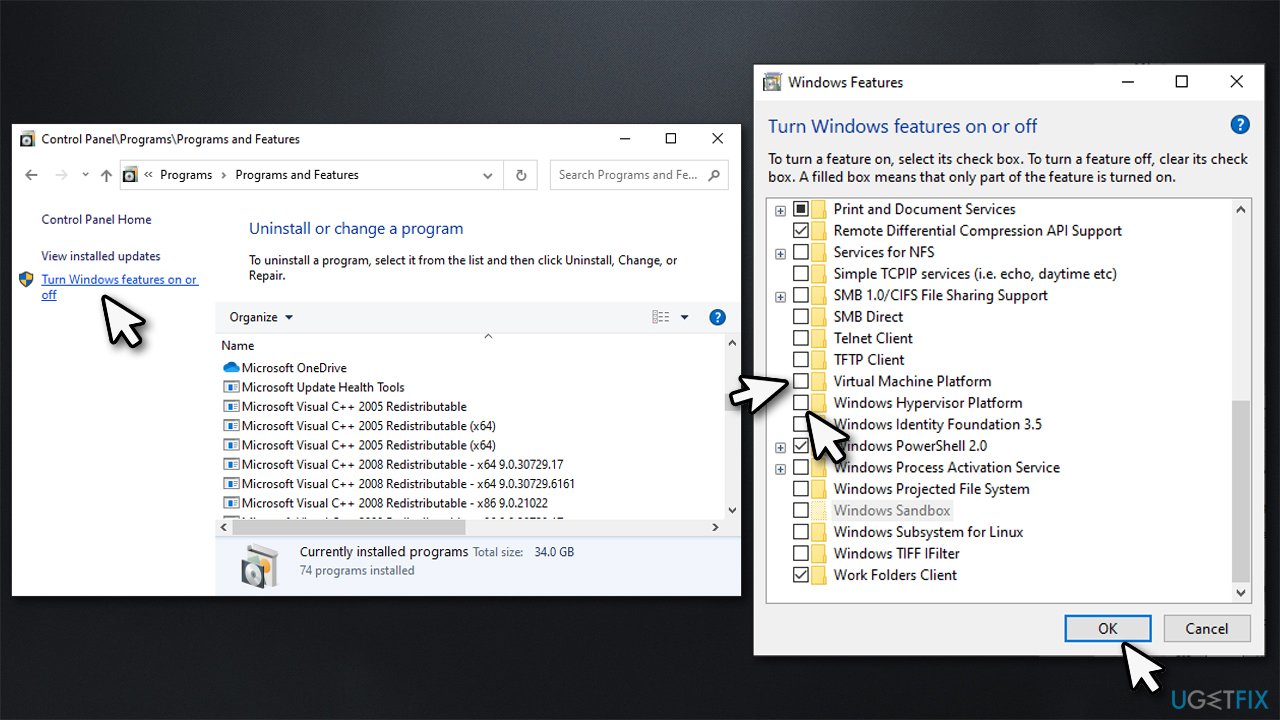Click the back arrow in Programs and Features
This screenshot has height=720, width=1280.
pyautogui.click(x=31, y=174)
